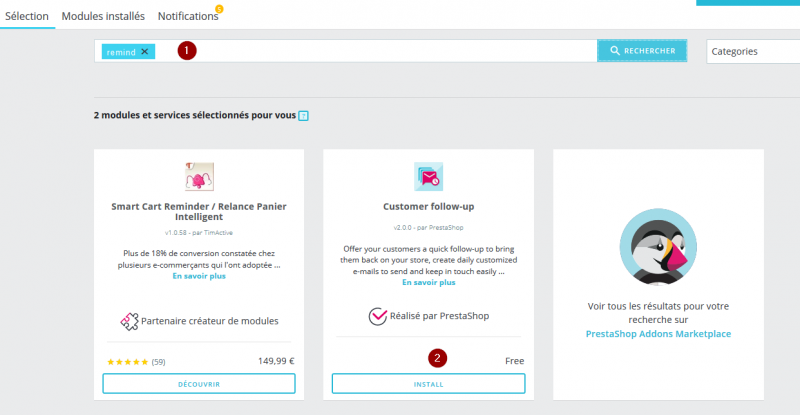Click the Rechercher search button
Screen dimensions: 800x415
tap(642, 51)
